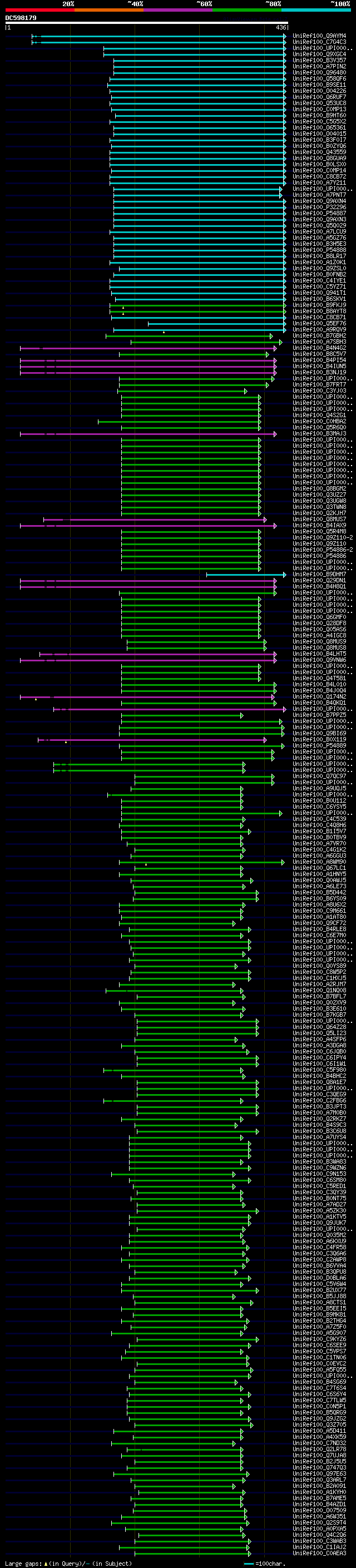This screenshot has width=356, height=1568.
Task: Select the UniRef100_Q58QF6 label
Action: (x=319, y=78)
